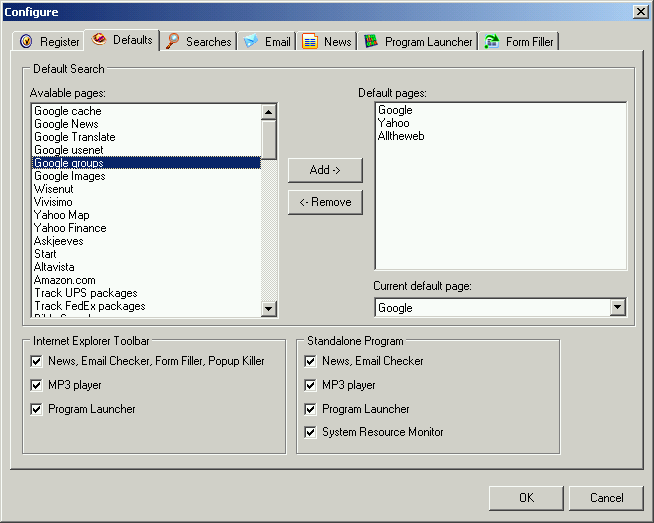Screen dimensions: 654x523
Task: Uncheck toolbar News, Email Checker, Form Filler option
Action: 36,361
